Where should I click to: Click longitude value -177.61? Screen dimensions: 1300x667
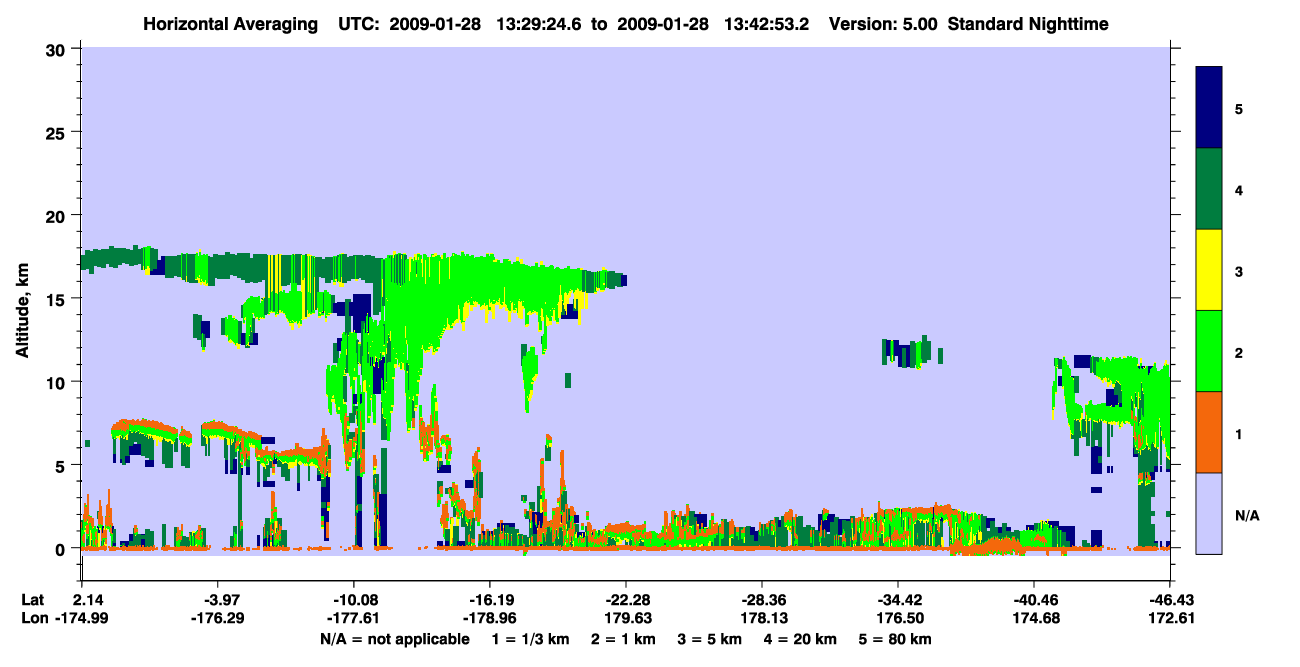tap(353, 618)
